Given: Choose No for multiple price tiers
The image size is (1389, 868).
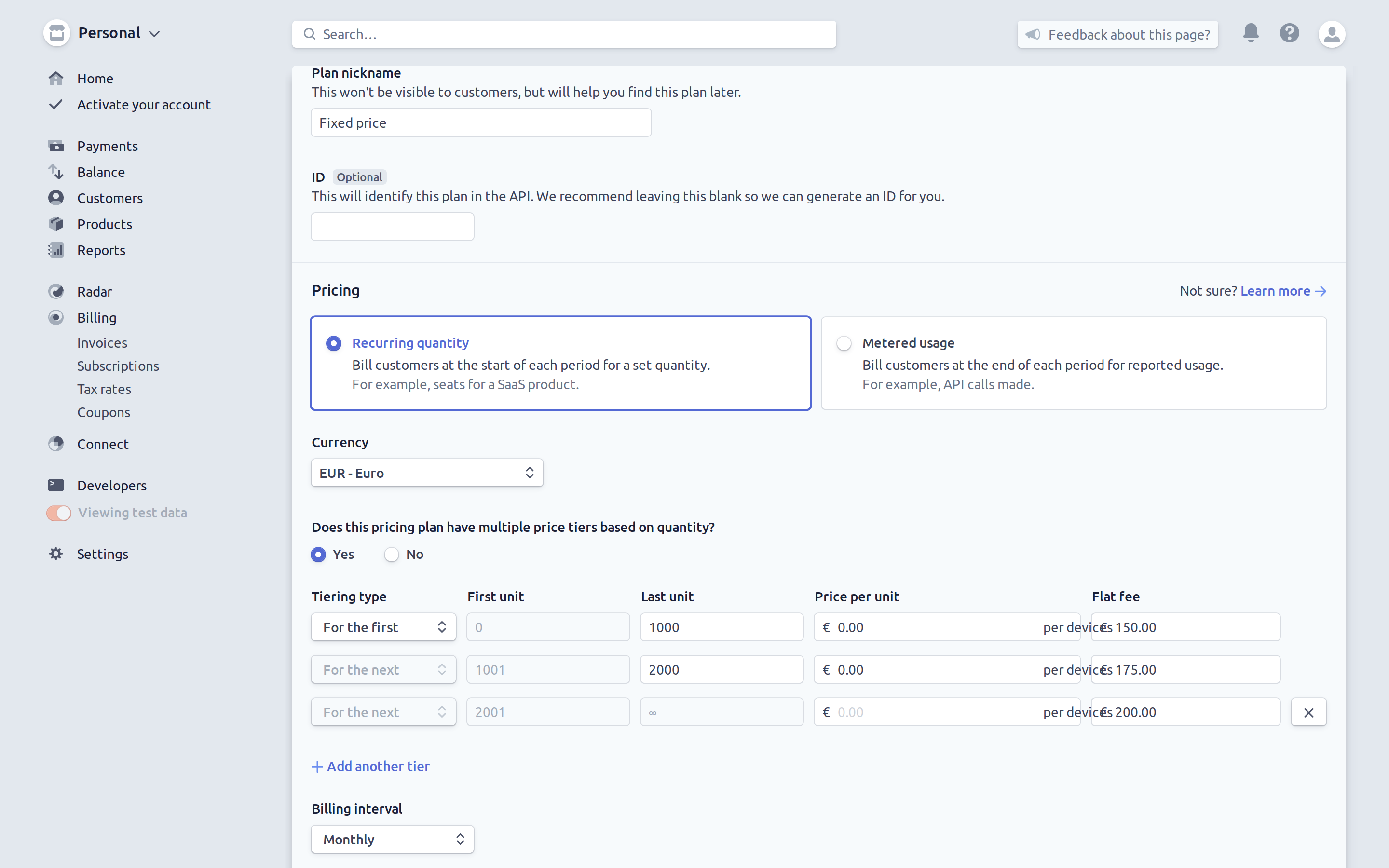Looking at the screenshot, I should click(392, 554).
